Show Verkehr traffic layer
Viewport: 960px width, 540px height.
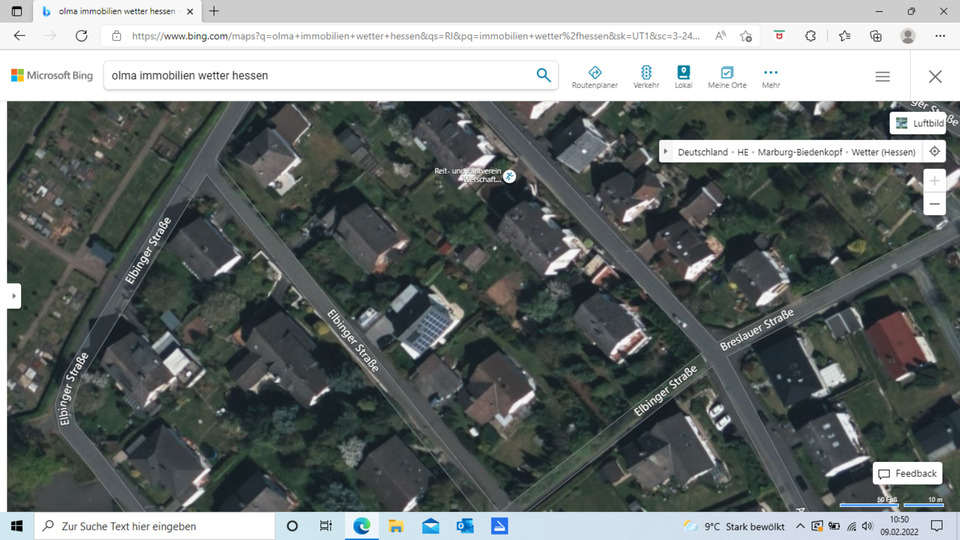(x=646, y=77)
